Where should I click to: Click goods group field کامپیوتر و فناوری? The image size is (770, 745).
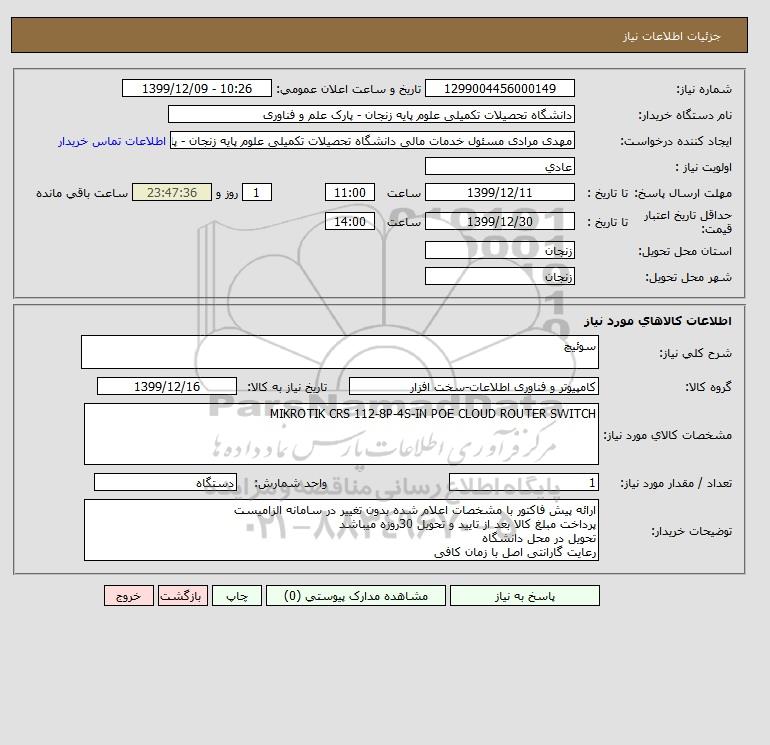click(473, 386)
